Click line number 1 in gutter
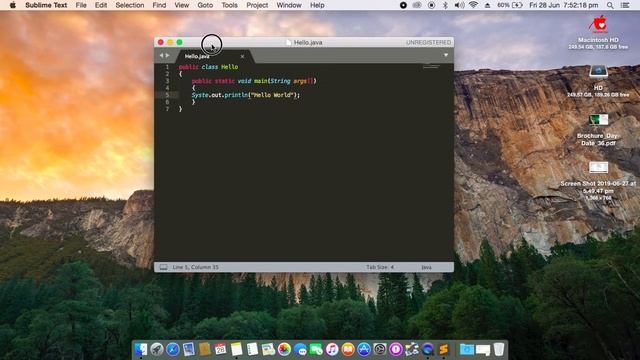The width and height of the screenshot is (640, 360). [167, 67]
